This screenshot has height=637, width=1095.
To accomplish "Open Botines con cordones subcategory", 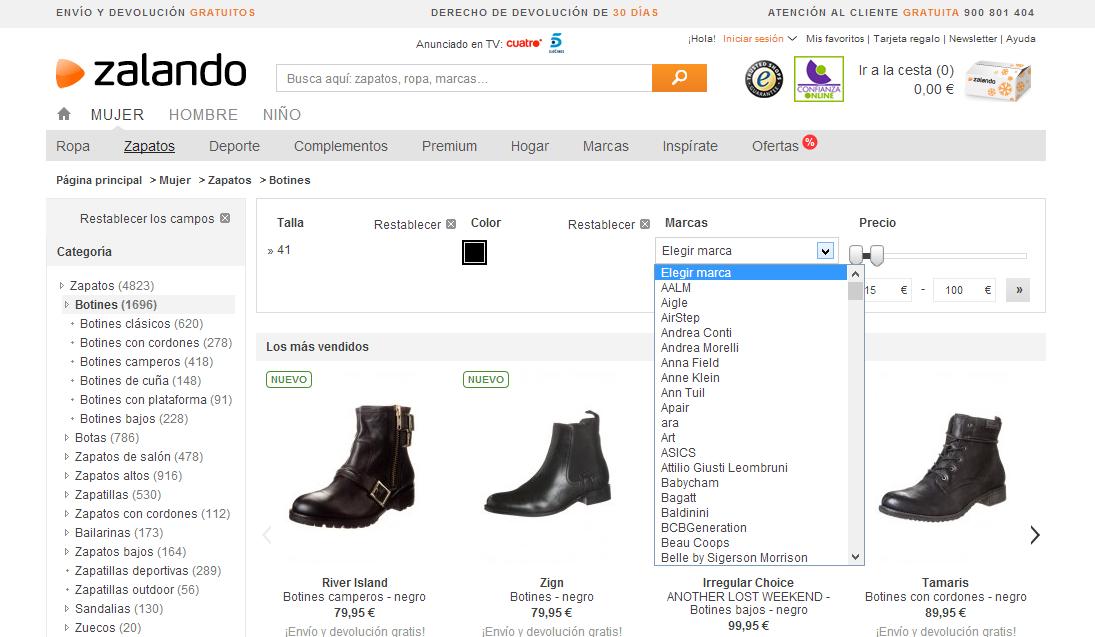I will click(x=140, y=343).
